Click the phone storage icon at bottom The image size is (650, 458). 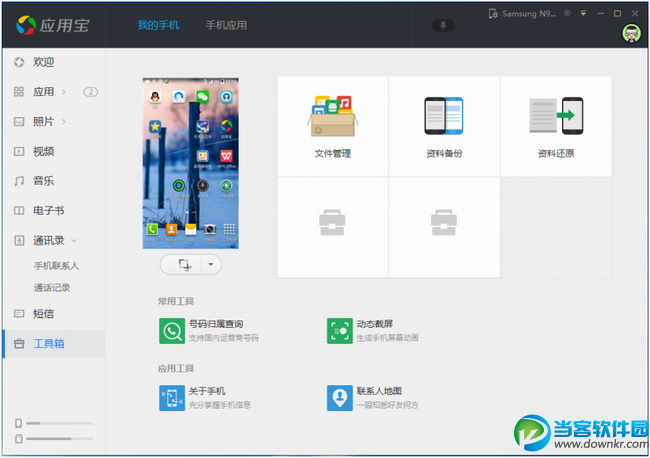point(18,423)
